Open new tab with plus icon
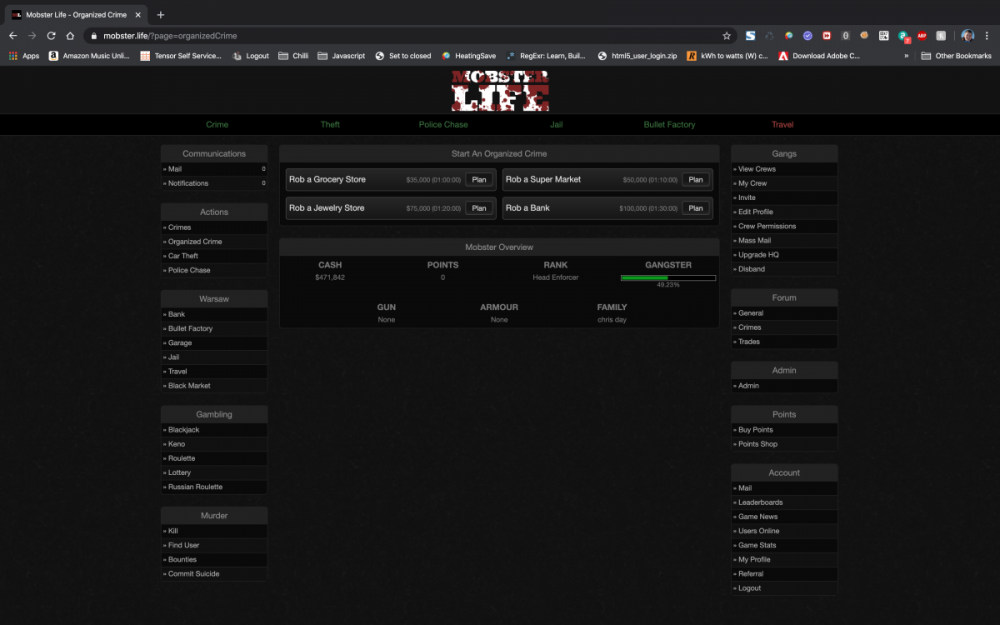The width and height of the screenshot is (1000, 625). click(x=161, y=14)
